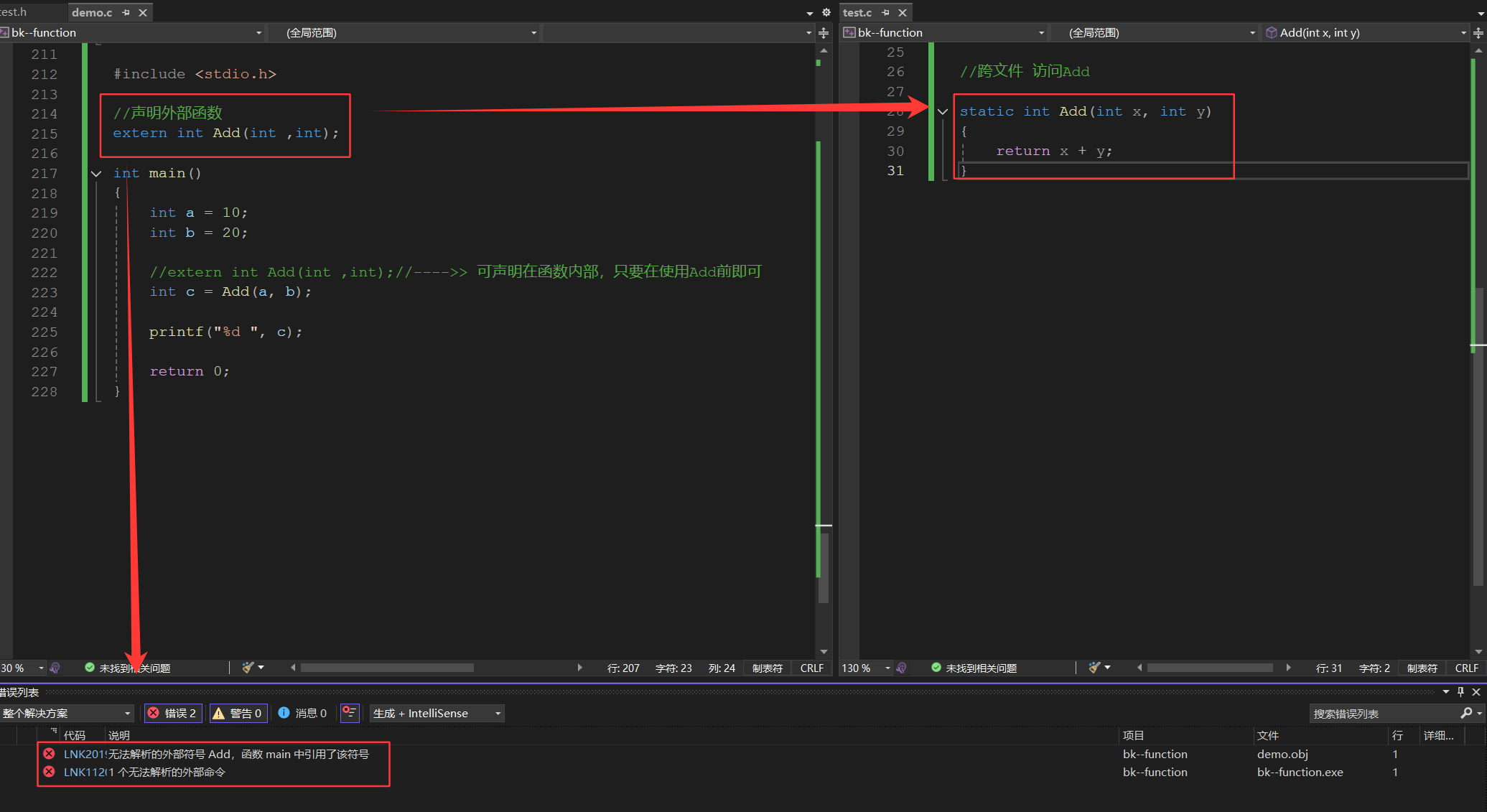Collapse the main function fold chevron
The image size is (1487, 812).
coord(96,174)
